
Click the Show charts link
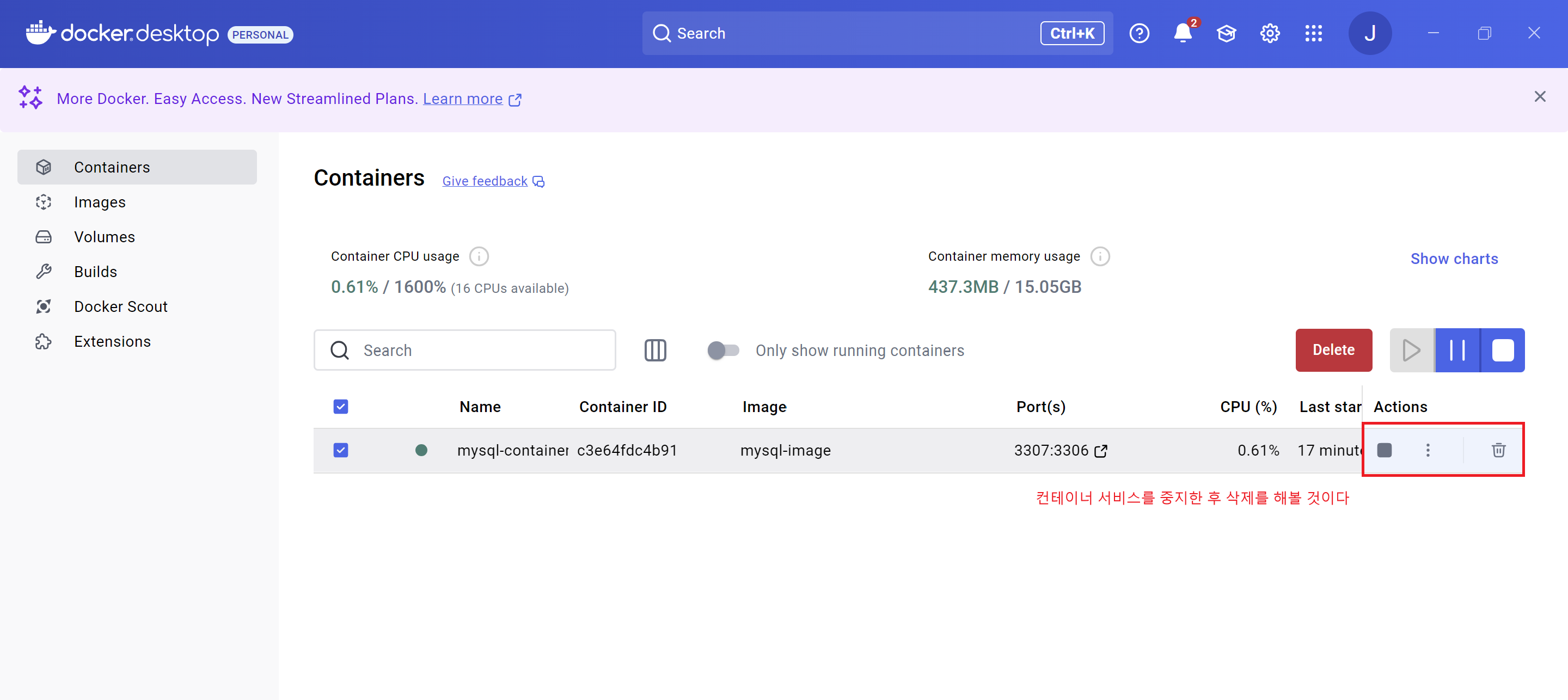click(x=1454, y=259)
